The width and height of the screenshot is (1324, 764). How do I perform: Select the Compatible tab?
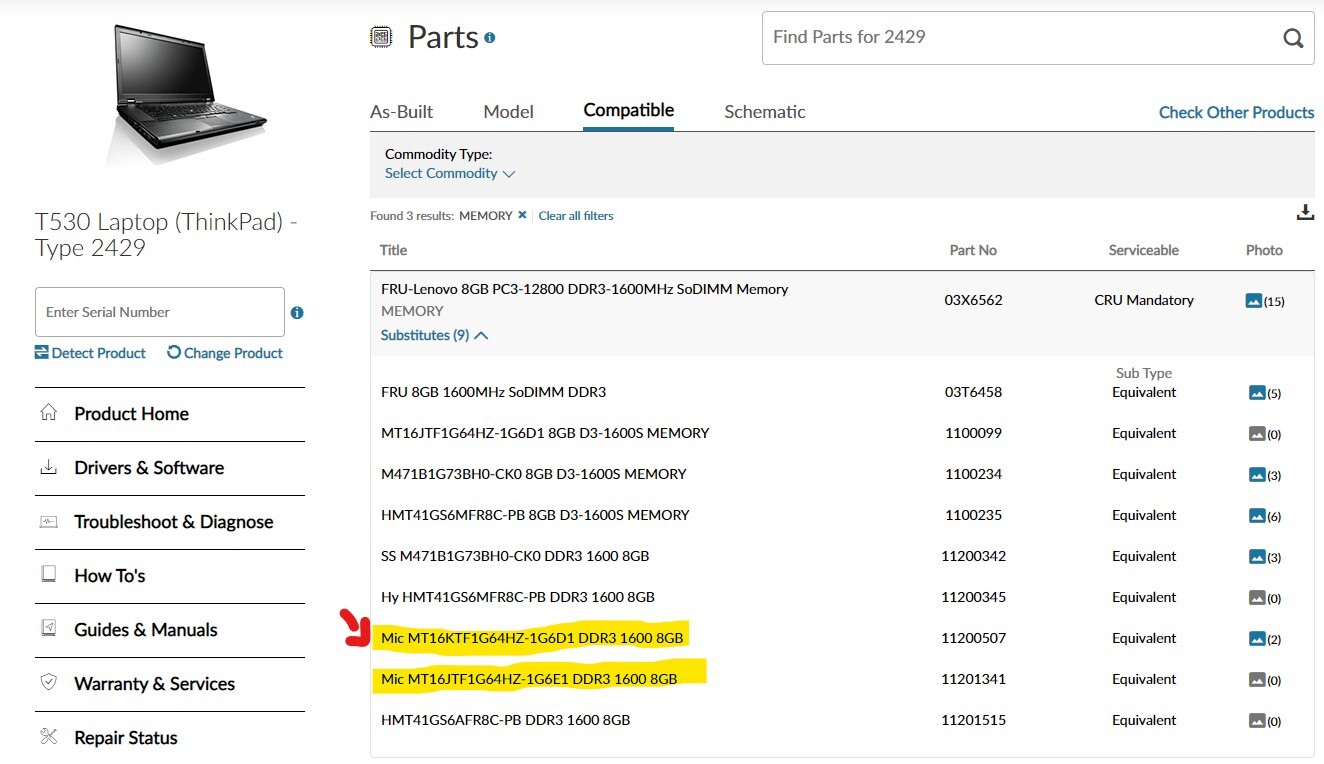pos(629,111)
